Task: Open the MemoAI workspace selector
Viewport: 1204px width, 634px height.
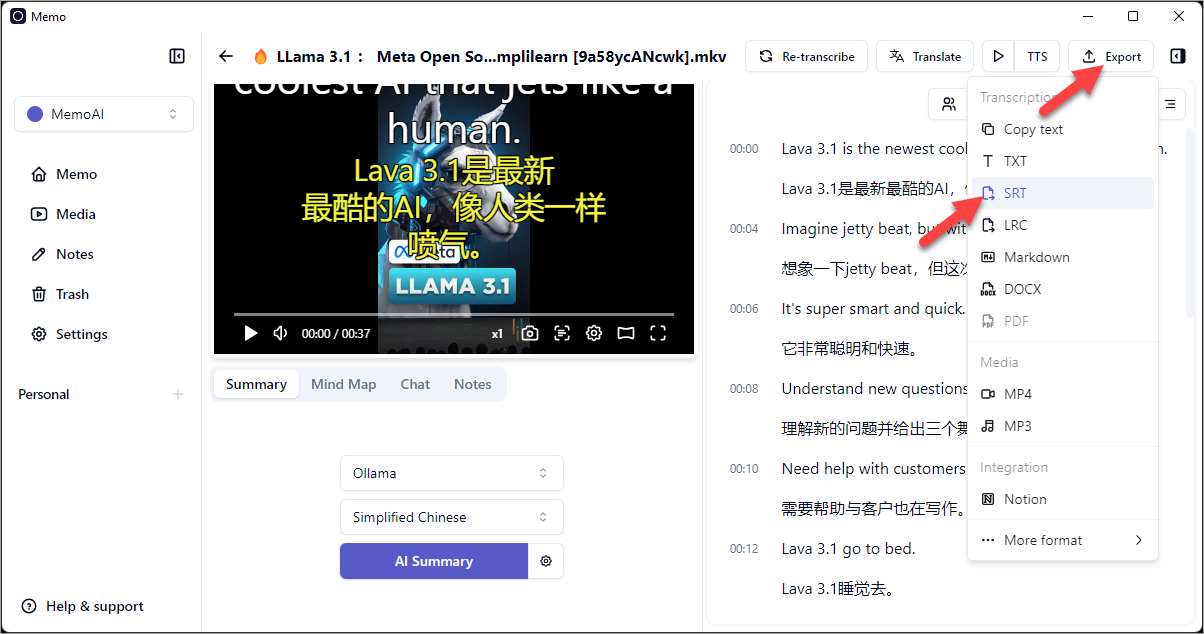Action: point(104,114)
